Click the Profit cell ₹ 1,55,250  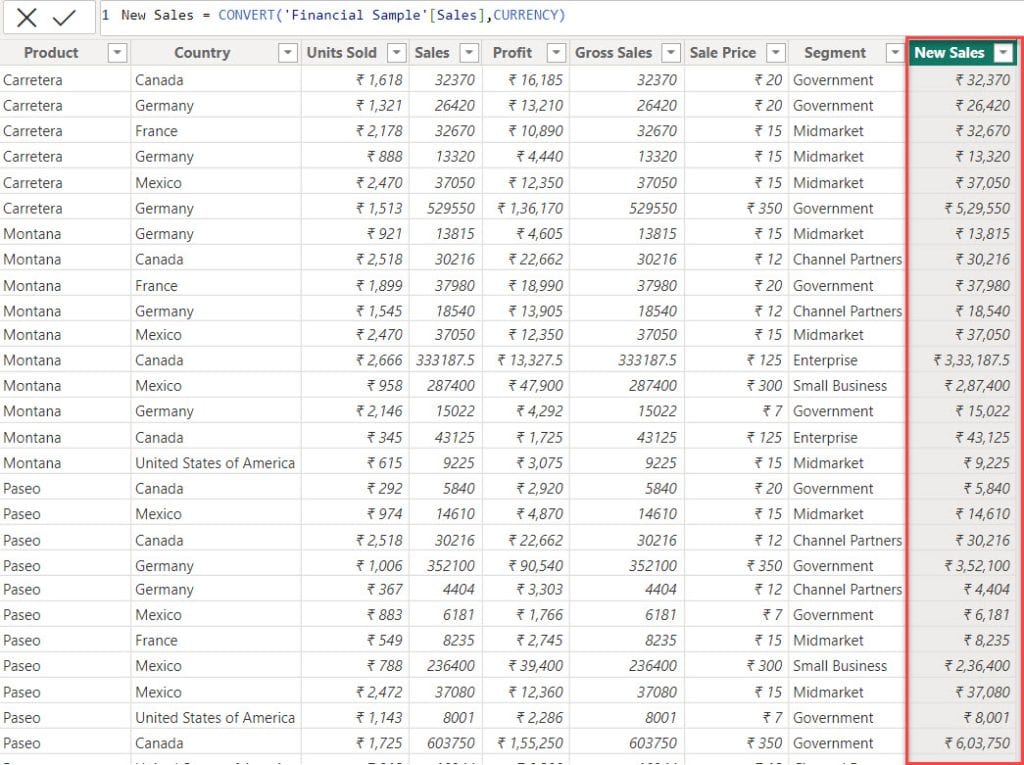click(x=526, y=743)
